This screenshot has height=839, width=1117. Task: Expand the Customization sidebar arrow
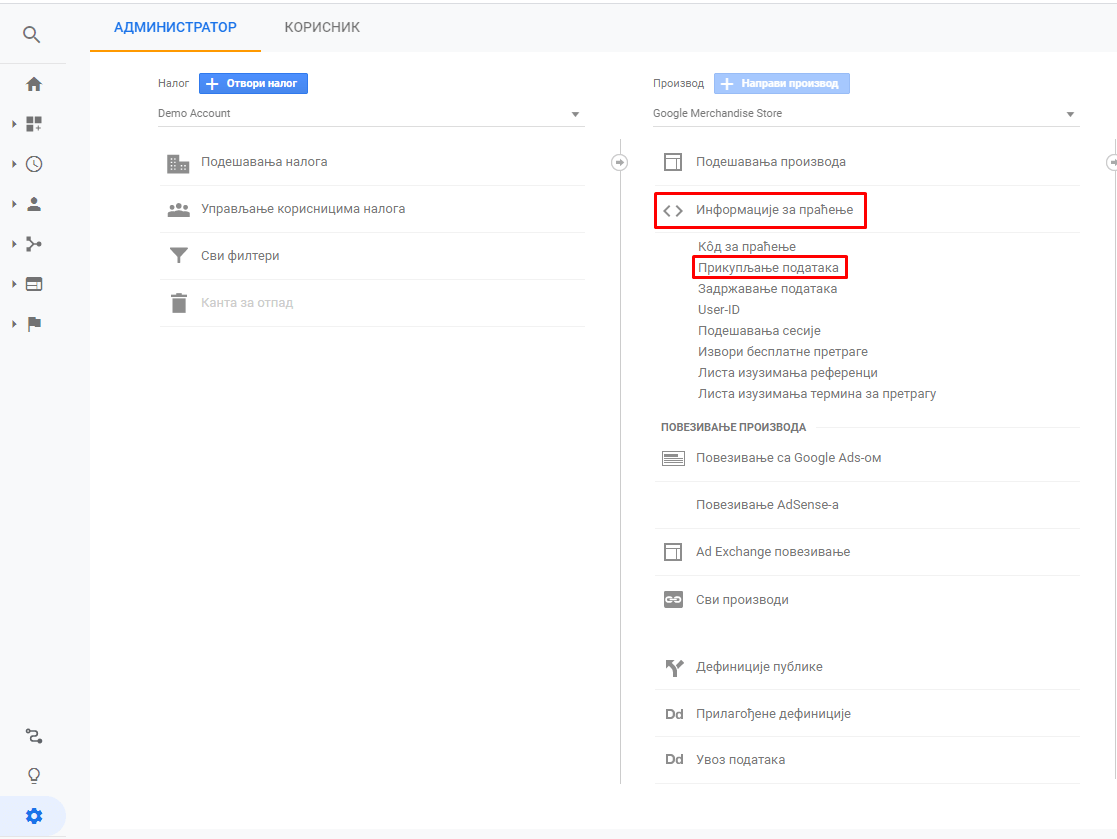click(x=14, y=124)
